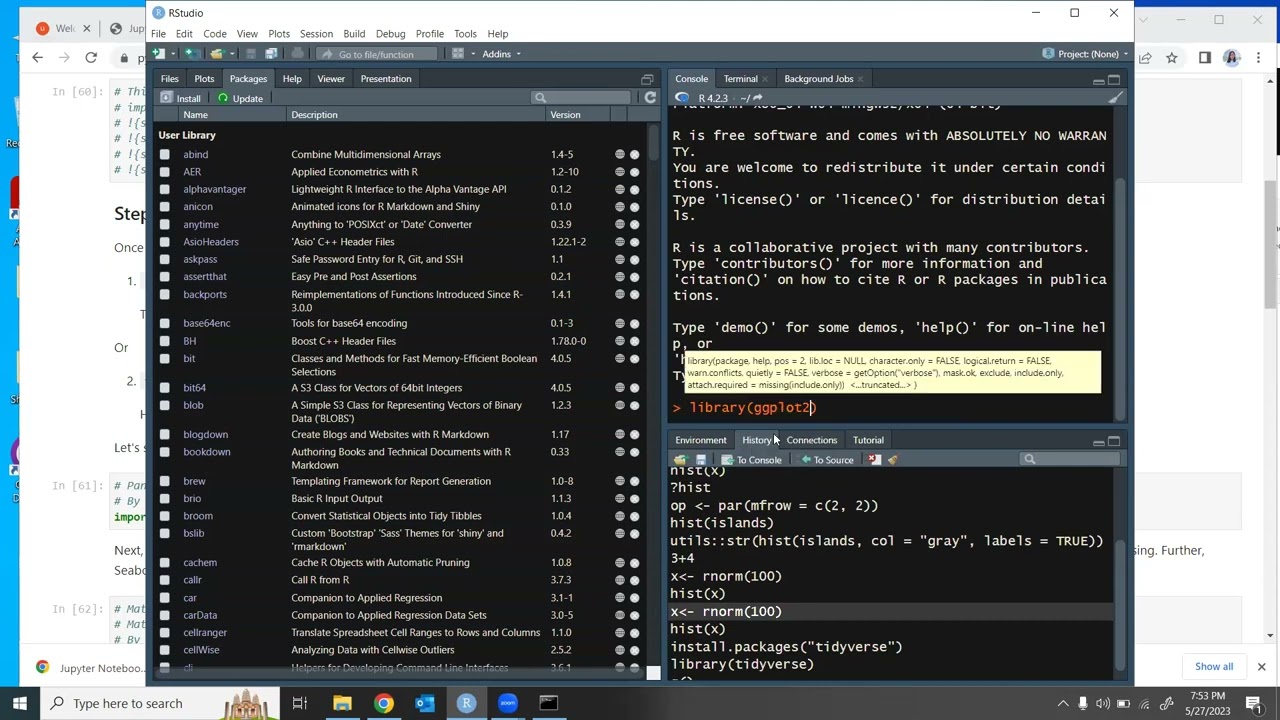Viewport: 1280px width, 720px height.
Task: Remove the abind package with its X icon
Action: pos(634,155)
